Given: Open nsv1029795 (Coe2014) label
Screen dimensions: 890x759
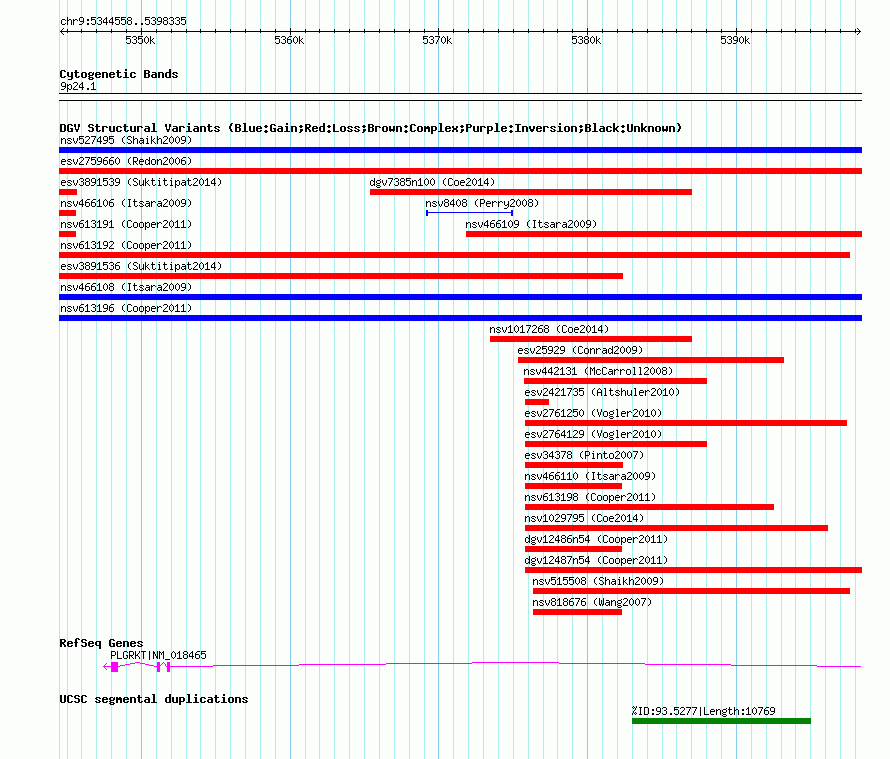Looking at the screenshot, I should (584, 518).
